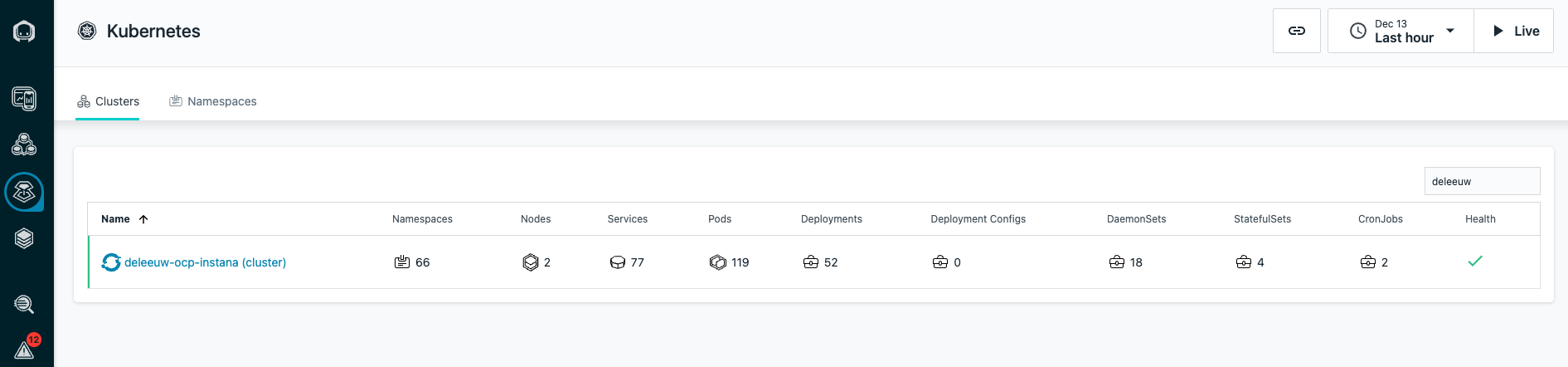
Task: Sort by the Services column header
Action: click(x=628, y=219)
